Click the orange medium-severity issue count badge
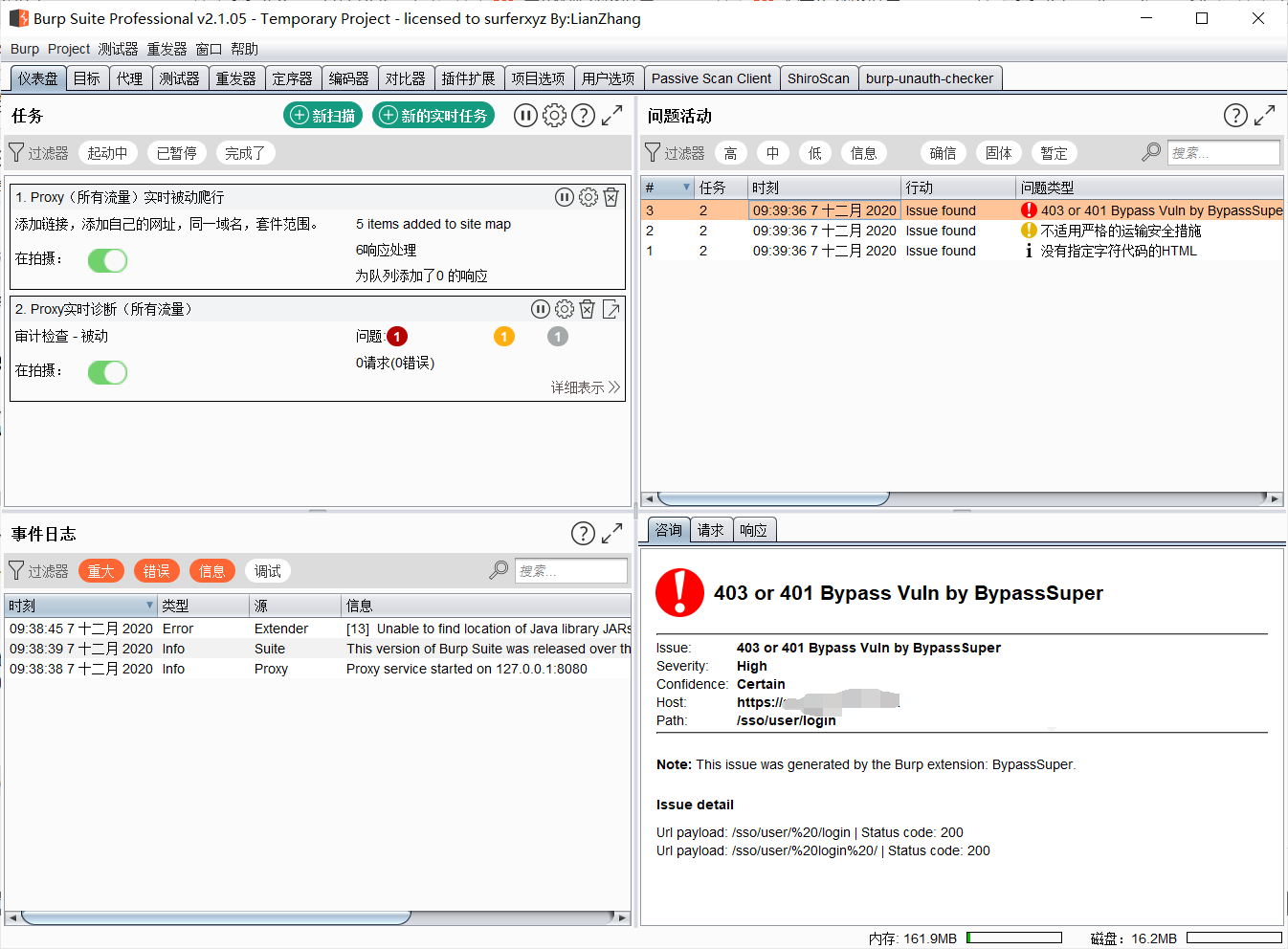The image size is (1288, 949). pos(504,336)
